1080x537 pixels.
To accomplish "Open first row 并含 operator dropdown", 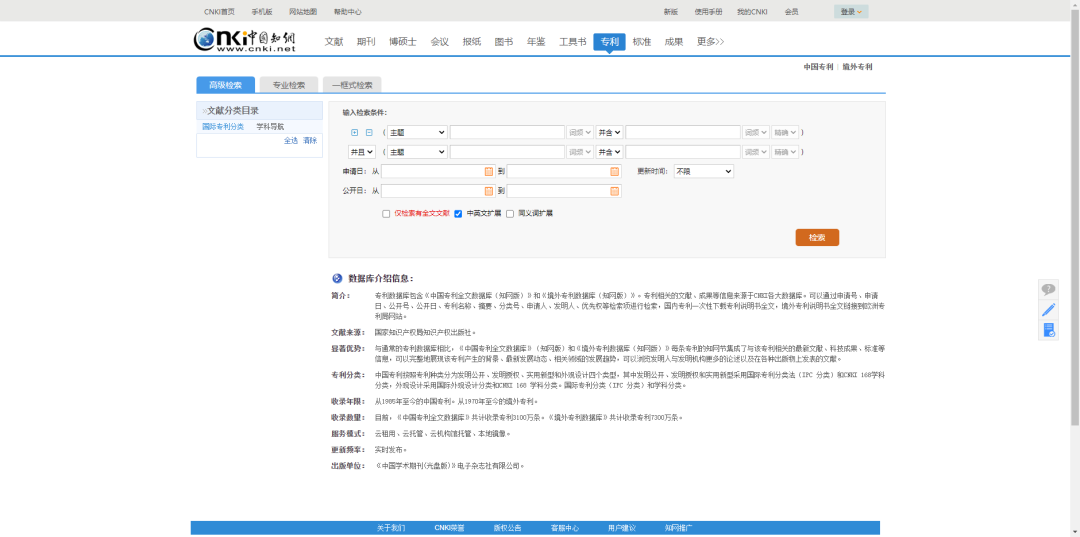I will [x=610, y=132].
